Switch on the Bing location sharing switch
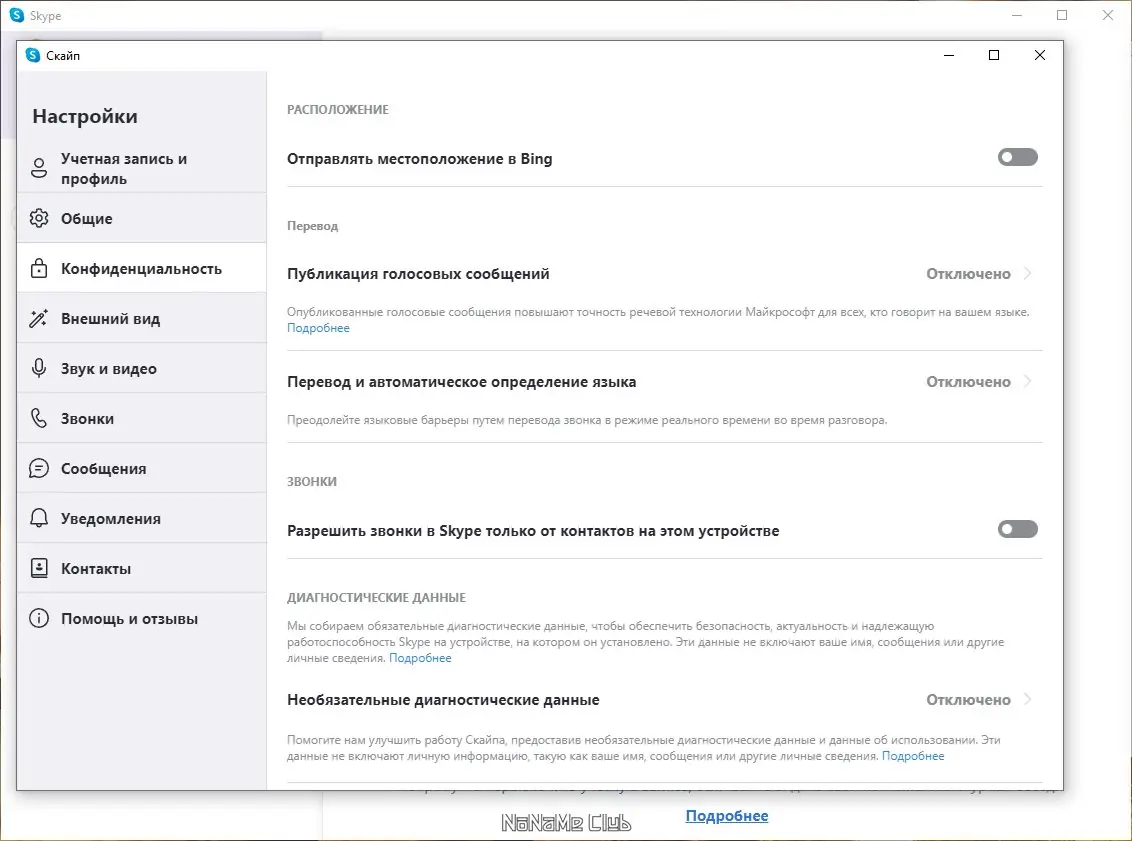 tap(1017, 157)
